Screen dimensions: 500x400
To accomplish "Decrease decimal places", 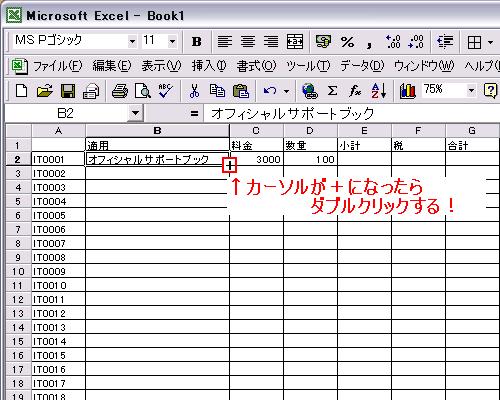I will point(416,42).
